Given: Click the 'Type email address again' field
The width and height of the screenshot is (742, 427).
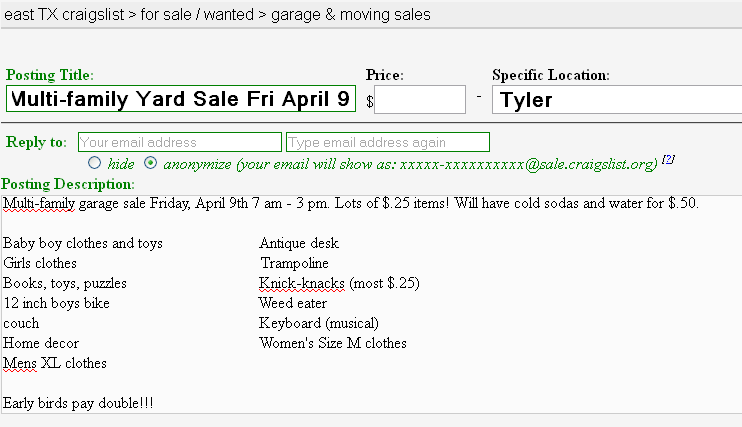Looking at the screenshot, I should [387, 142].
